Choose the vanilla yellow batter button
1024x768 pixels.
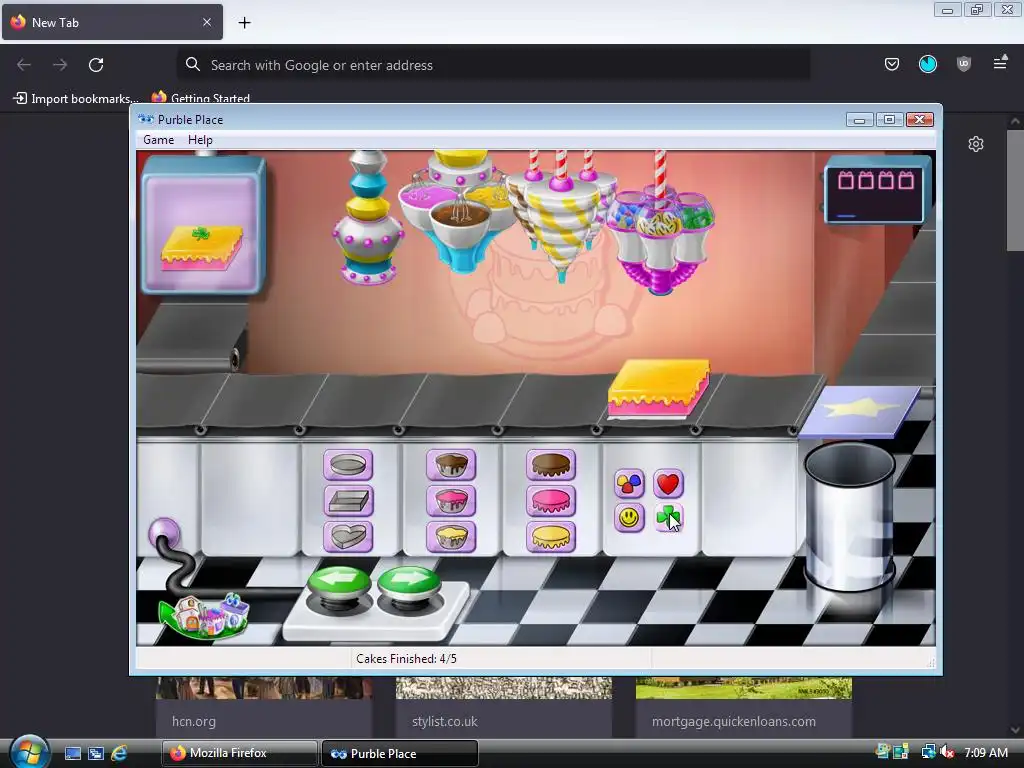click(x=451, y=537)
